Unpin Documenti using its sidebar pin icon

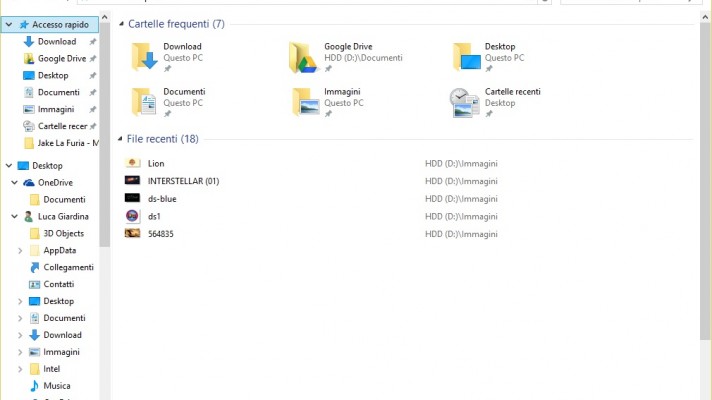pyautogui.click(x=93, y=92)
